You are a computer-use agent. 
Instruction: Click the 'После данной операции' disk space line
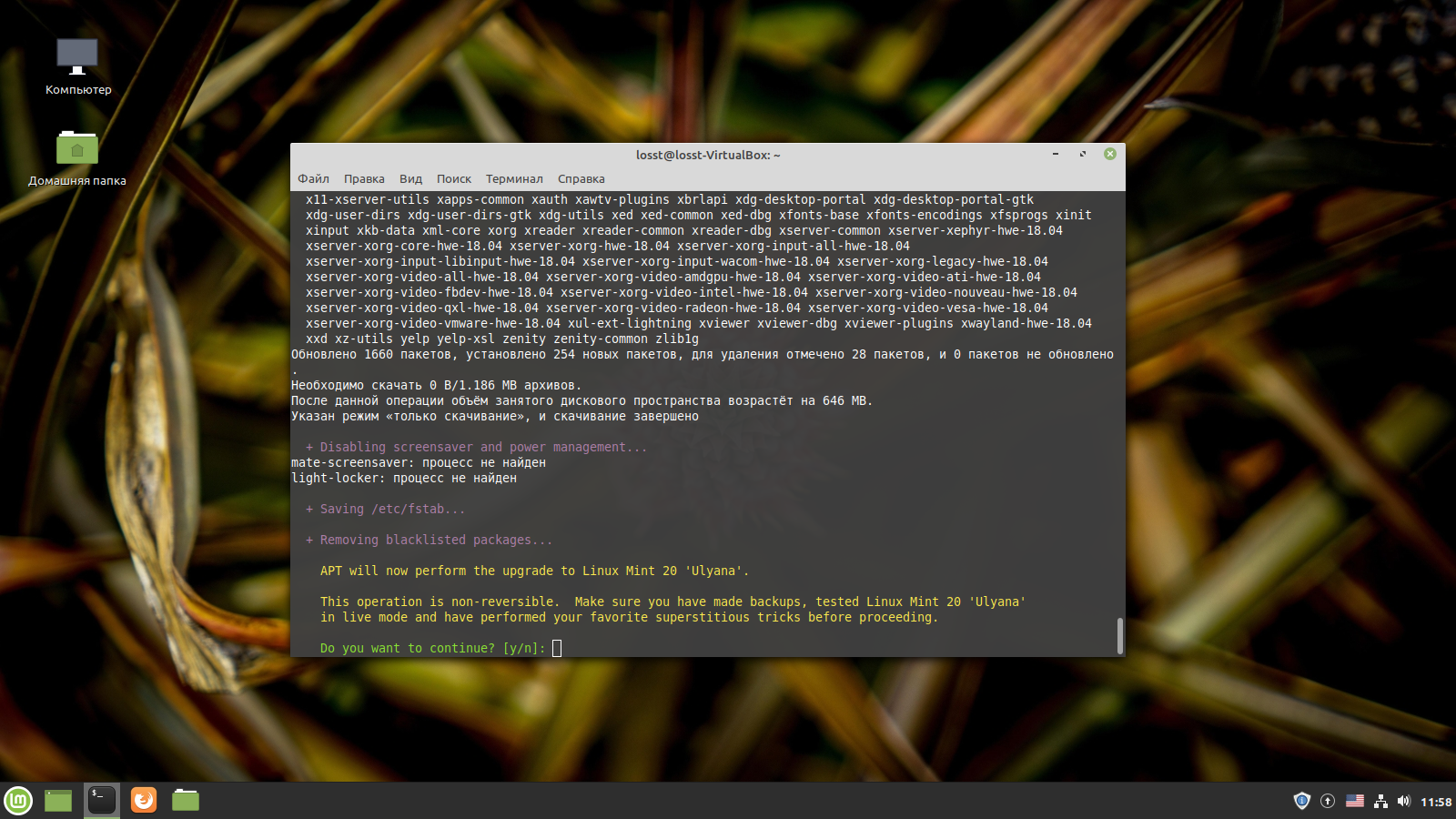(x=582, y=400)
